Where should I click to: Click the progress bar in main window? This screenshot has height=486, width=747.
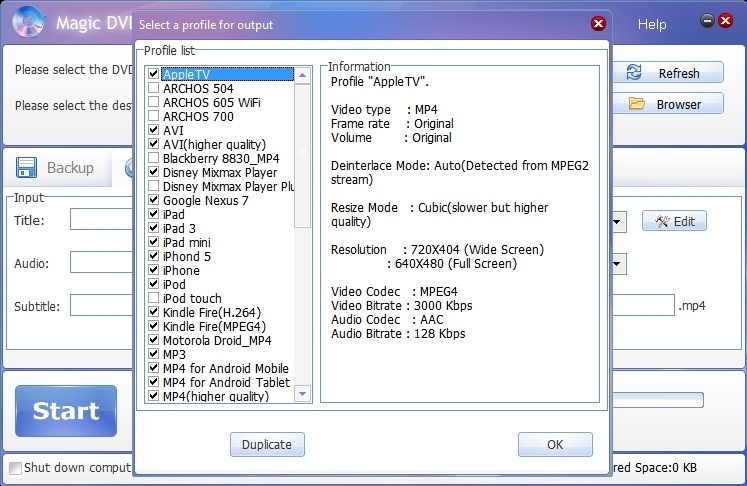tap(657, 400)
